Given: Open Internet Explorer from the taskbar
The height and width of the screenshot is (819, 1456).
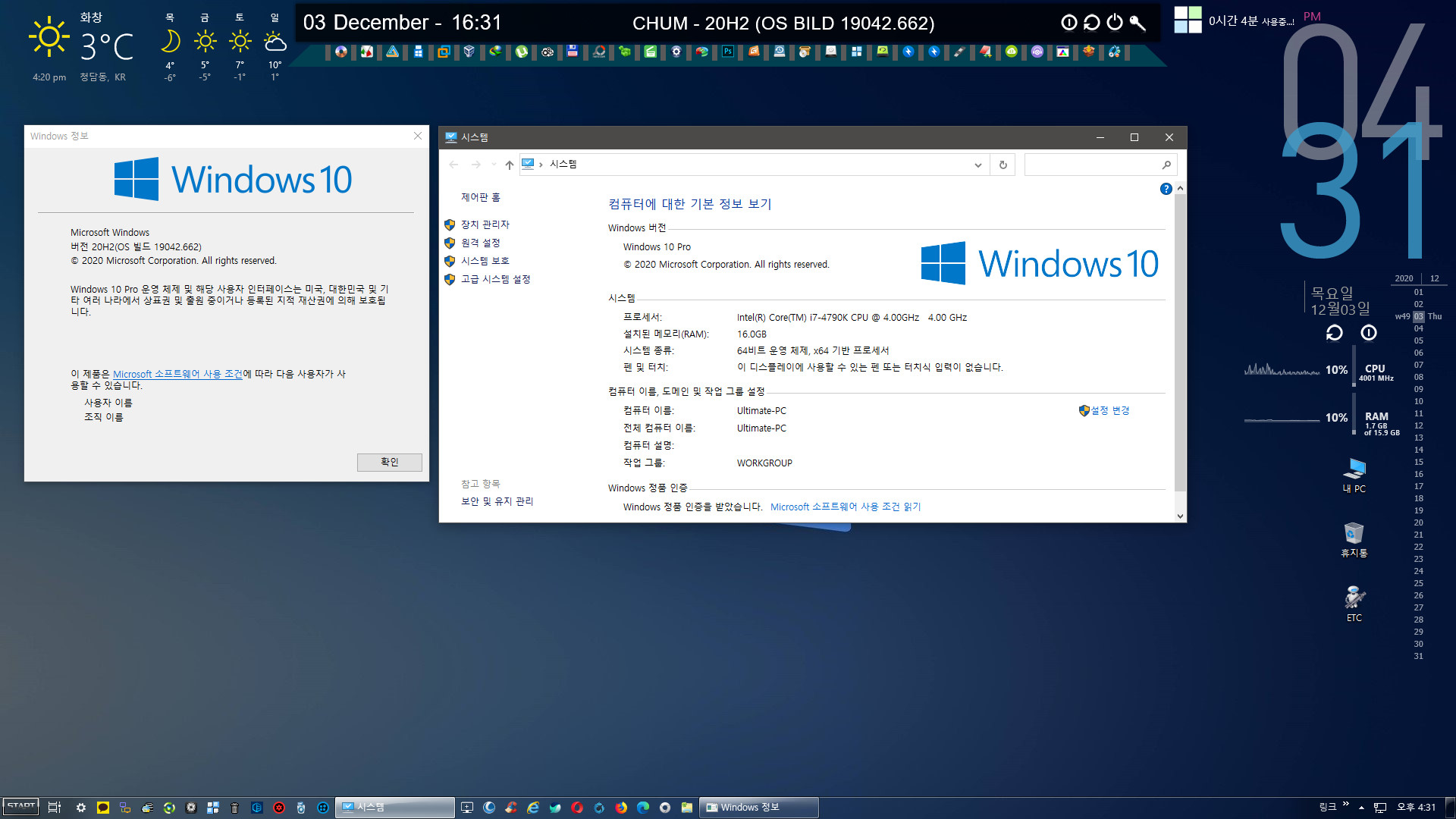Looking at the screenshot, I should coord(533,808).
